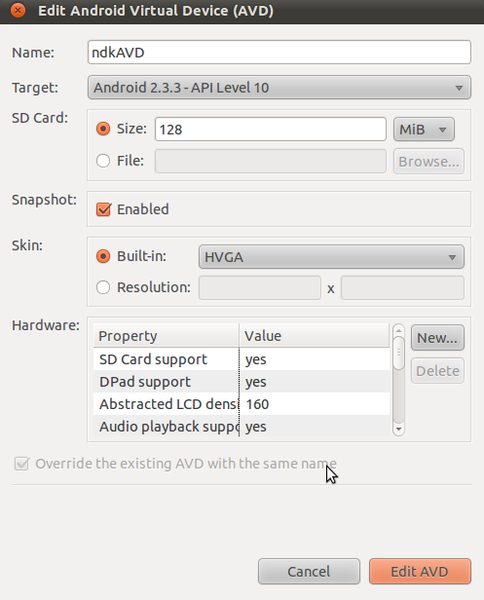The image size is (484, 600).
Task: Click the hardware list scroll down arrow
Action: coord(398,429)
